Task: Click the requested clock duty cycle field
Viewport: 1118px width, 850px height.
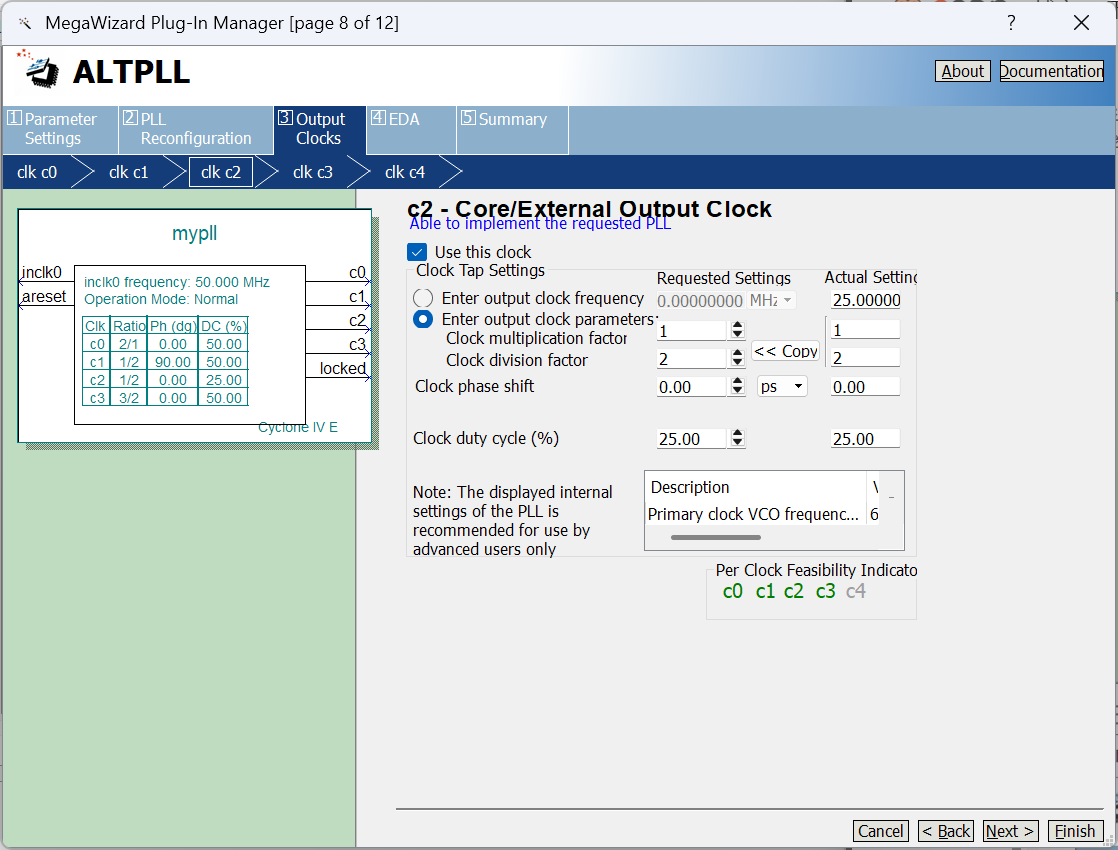Action: pos(692,439)
